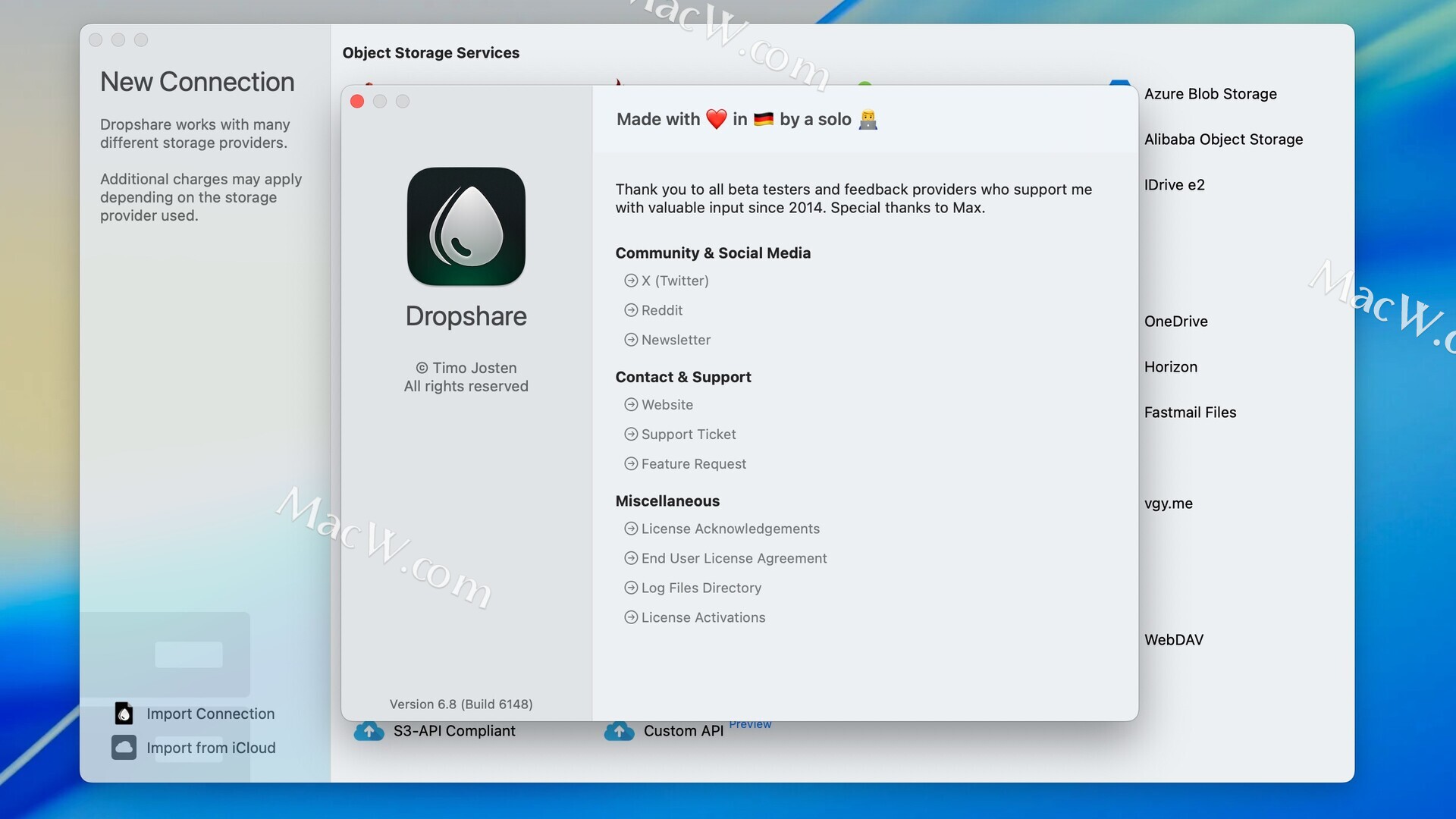Open the Newsletter link
The image size is (1456, 819).
(676, 340)
